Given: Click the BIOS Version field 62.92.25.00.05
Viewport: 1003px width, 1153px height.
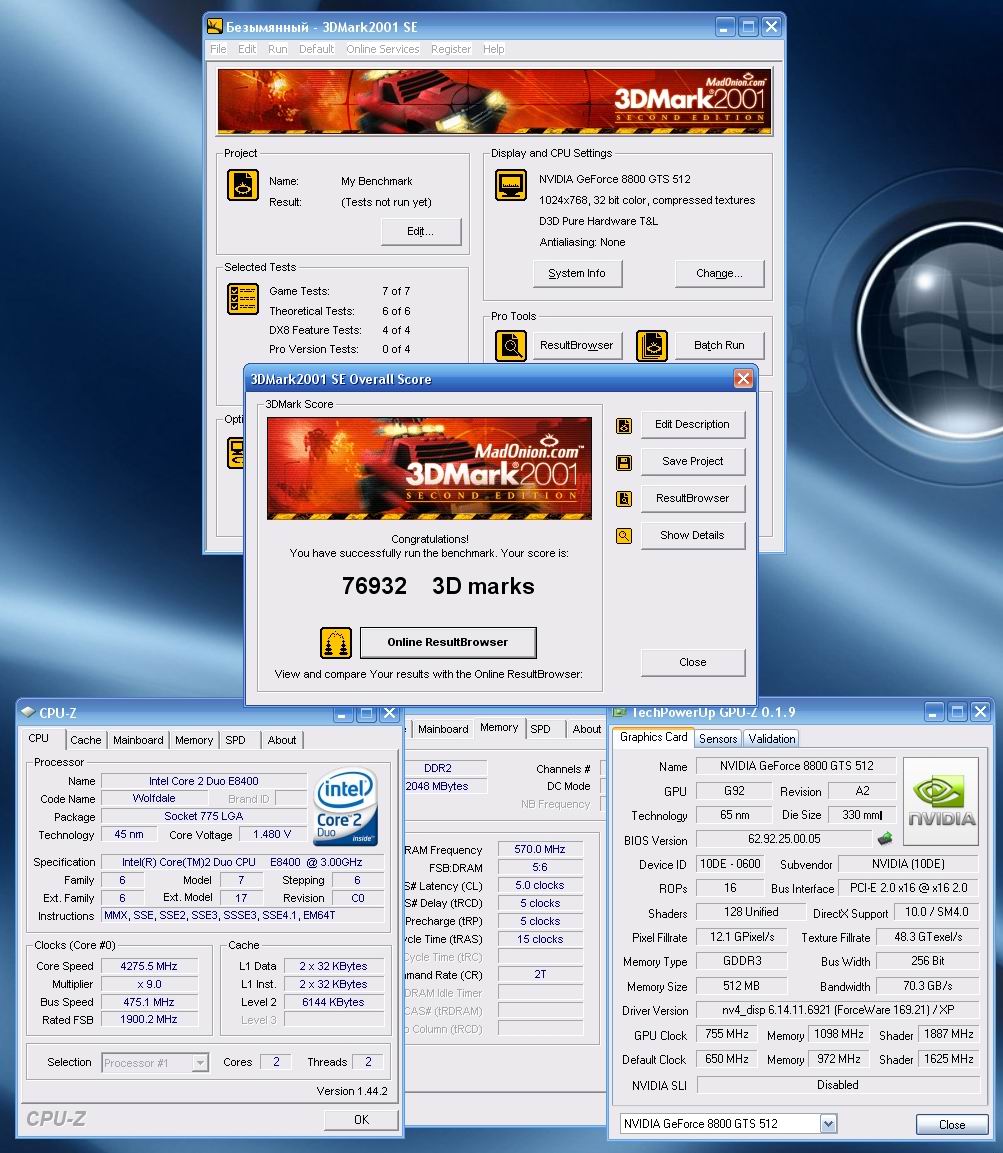Looking at the screenshot, I should [784, 839].
